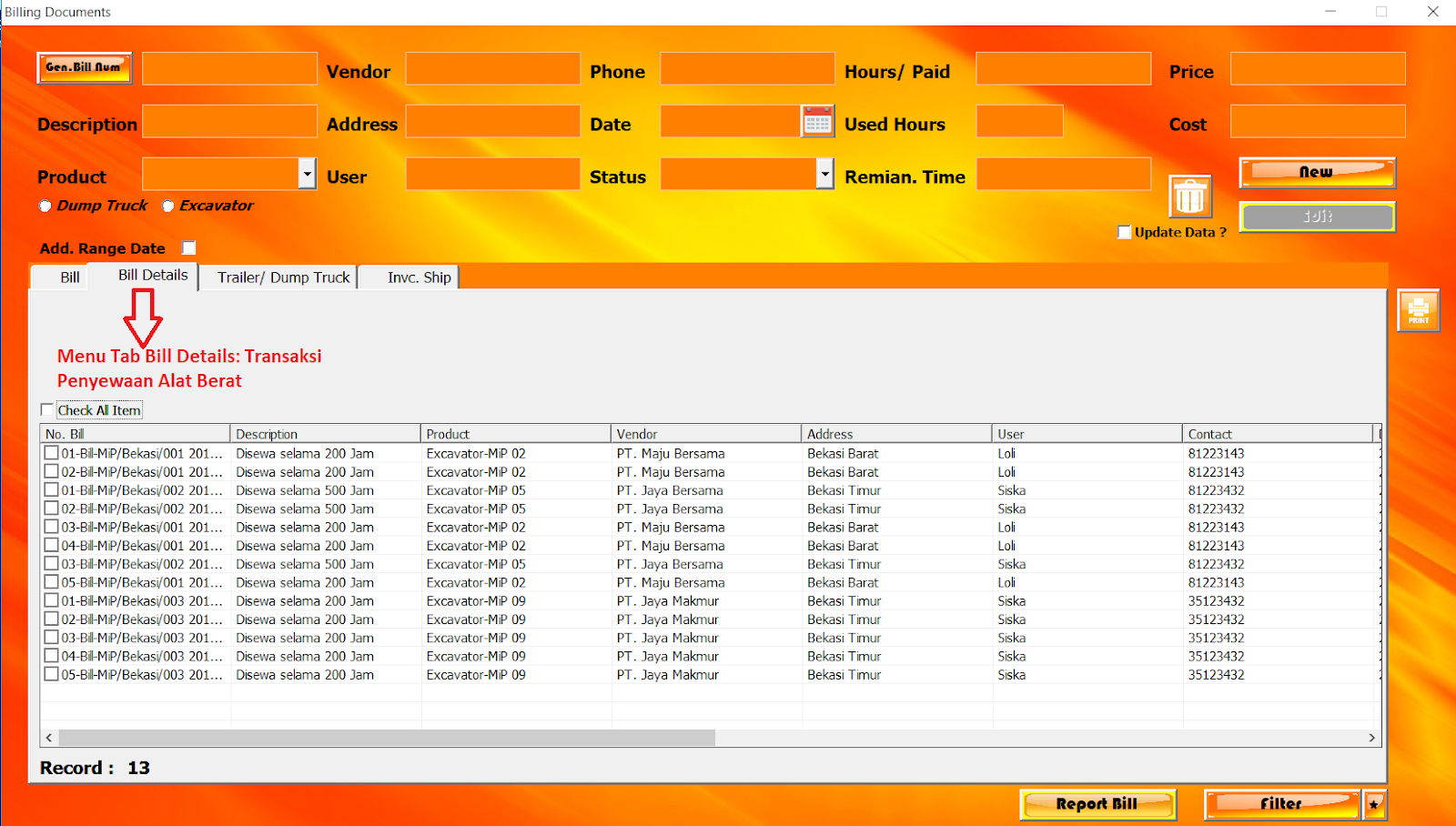
Task: Check the box for bill 01-Bill-MiP/Bekasi/001
Action: pyautogui.click(x=52, y=452)
